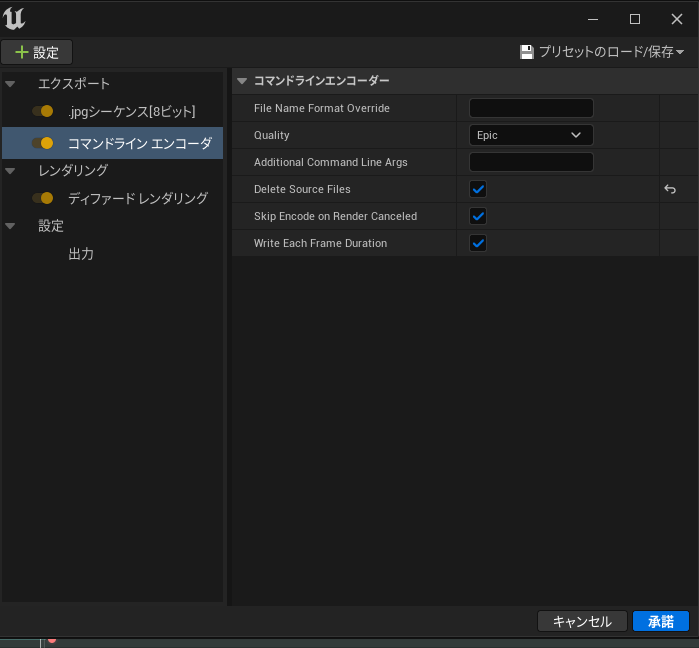
Task: Click the Unreal Engine logo icon
Action: coord(14,19)
